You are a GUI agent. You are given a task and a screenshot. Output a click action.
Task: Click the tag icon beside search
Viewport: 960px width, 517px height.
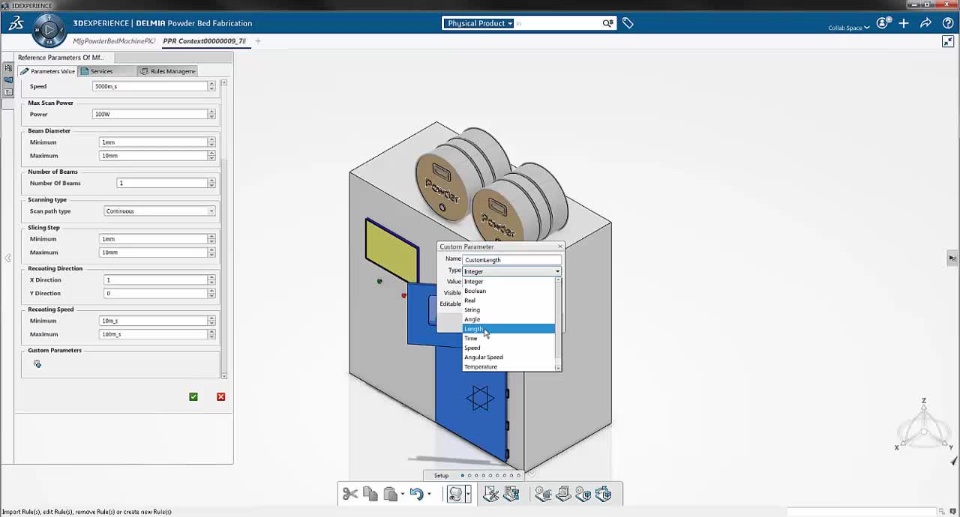(x=628, y=23)
